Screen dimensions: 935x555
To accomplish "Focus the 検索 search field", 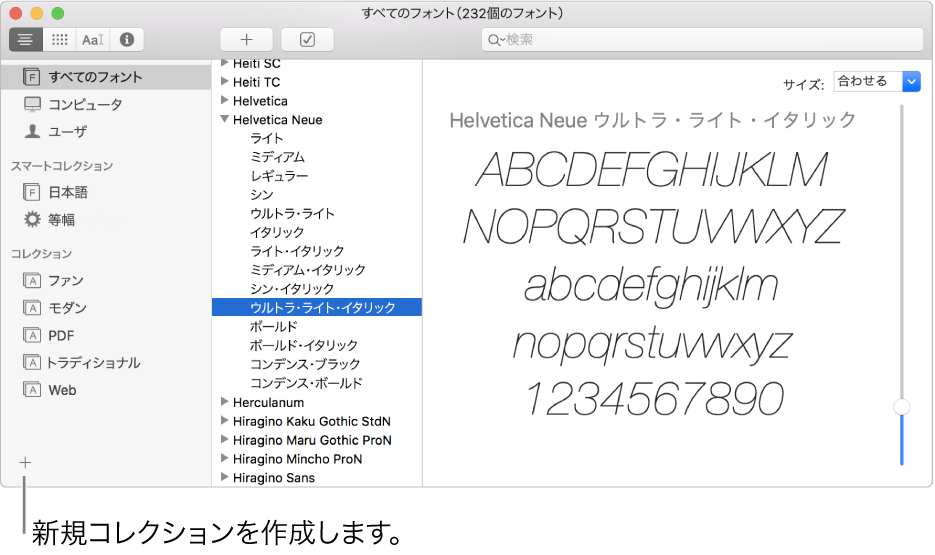I will coord(702,40).
